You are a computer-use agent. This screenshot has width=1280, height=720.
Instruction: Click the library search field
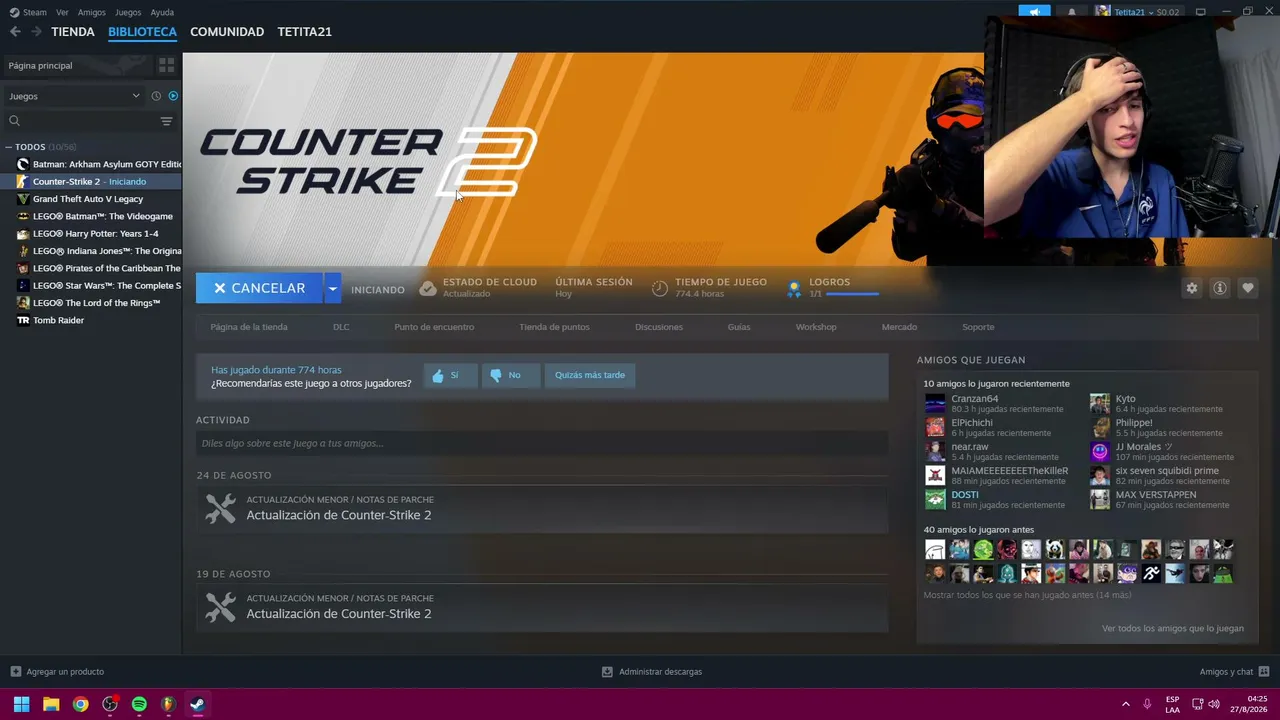pyautogui.click(x=80, y=121)
